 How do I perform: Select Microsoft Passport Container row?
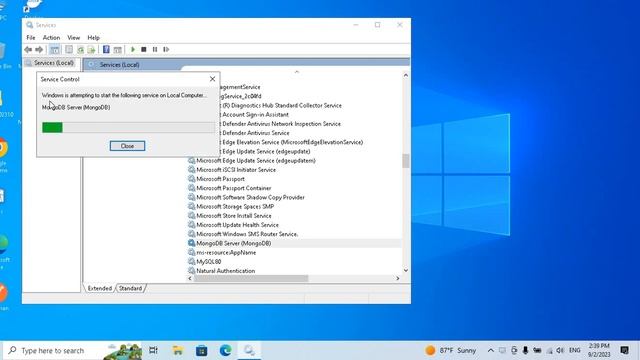(x=233, y=188)
